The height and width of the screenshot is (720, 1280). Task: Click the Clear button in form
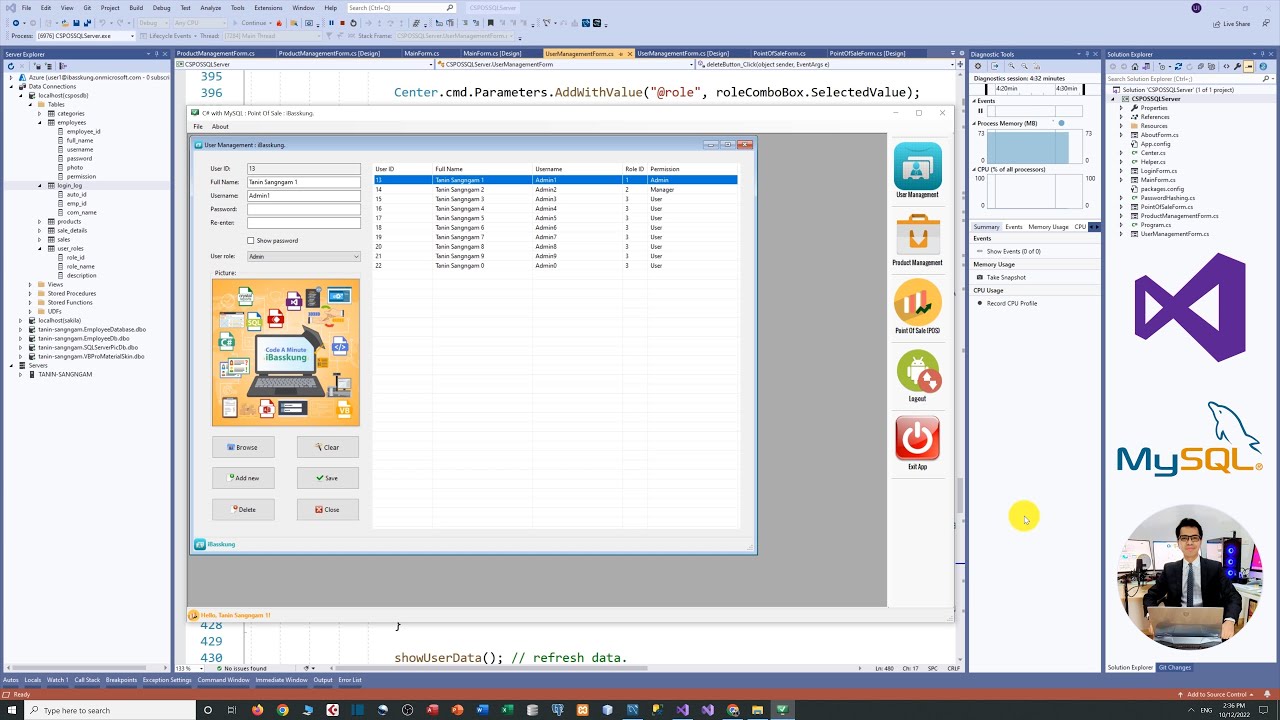[327, 447]
